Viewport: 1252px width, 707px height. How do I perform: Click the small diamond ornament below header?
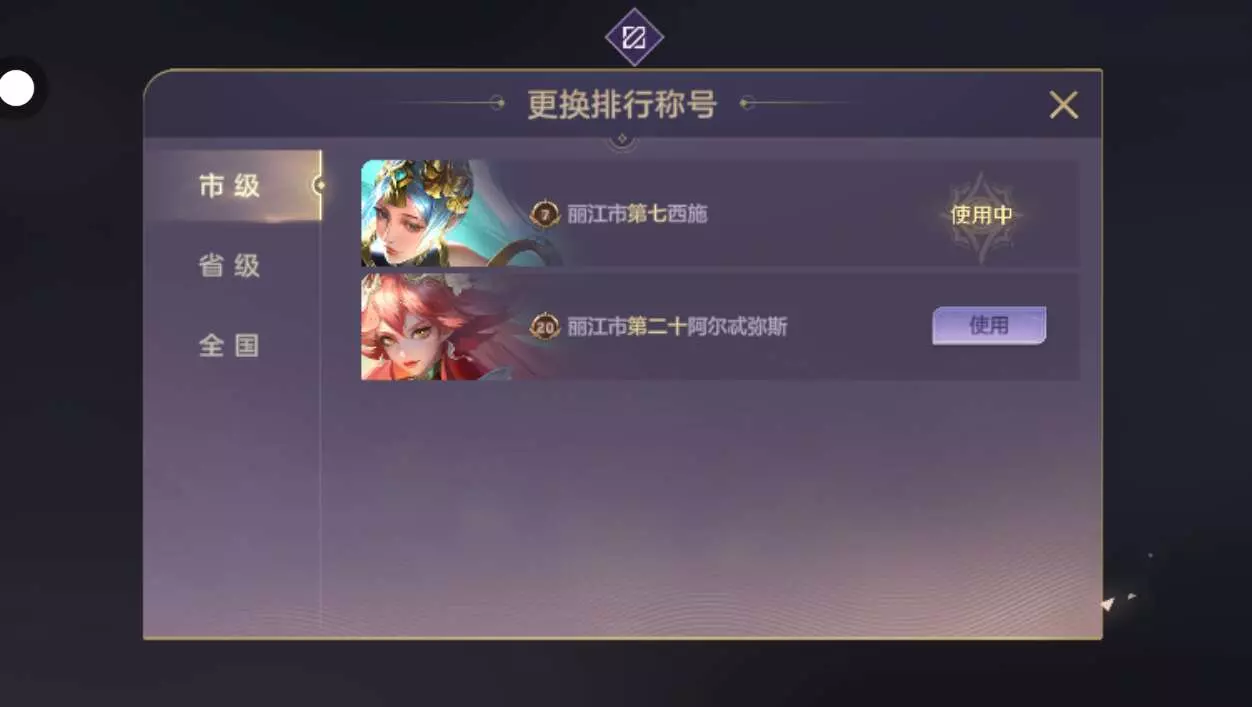(x=622, y=139)
